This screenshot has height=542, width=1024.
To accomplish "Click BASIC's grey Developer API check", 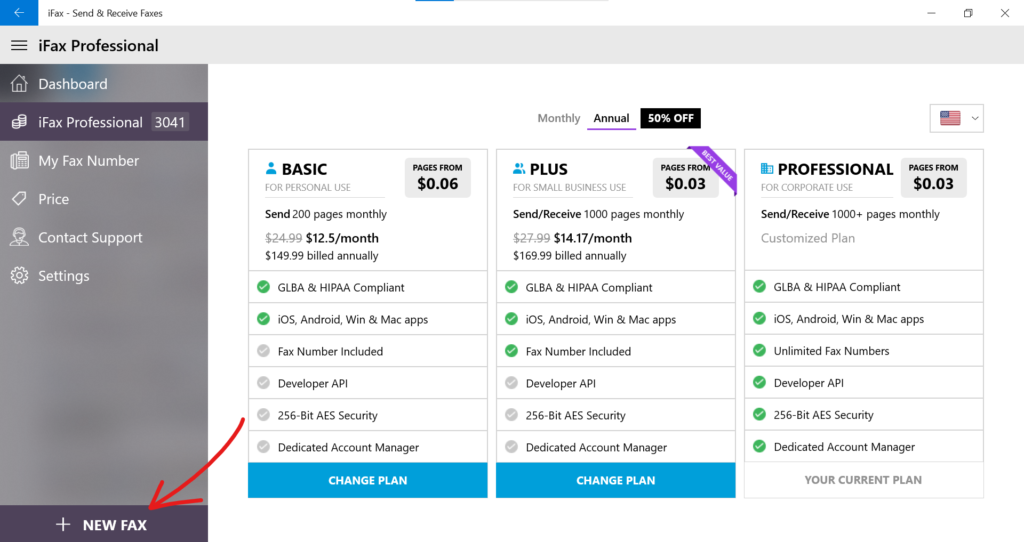I will [263, 383].
